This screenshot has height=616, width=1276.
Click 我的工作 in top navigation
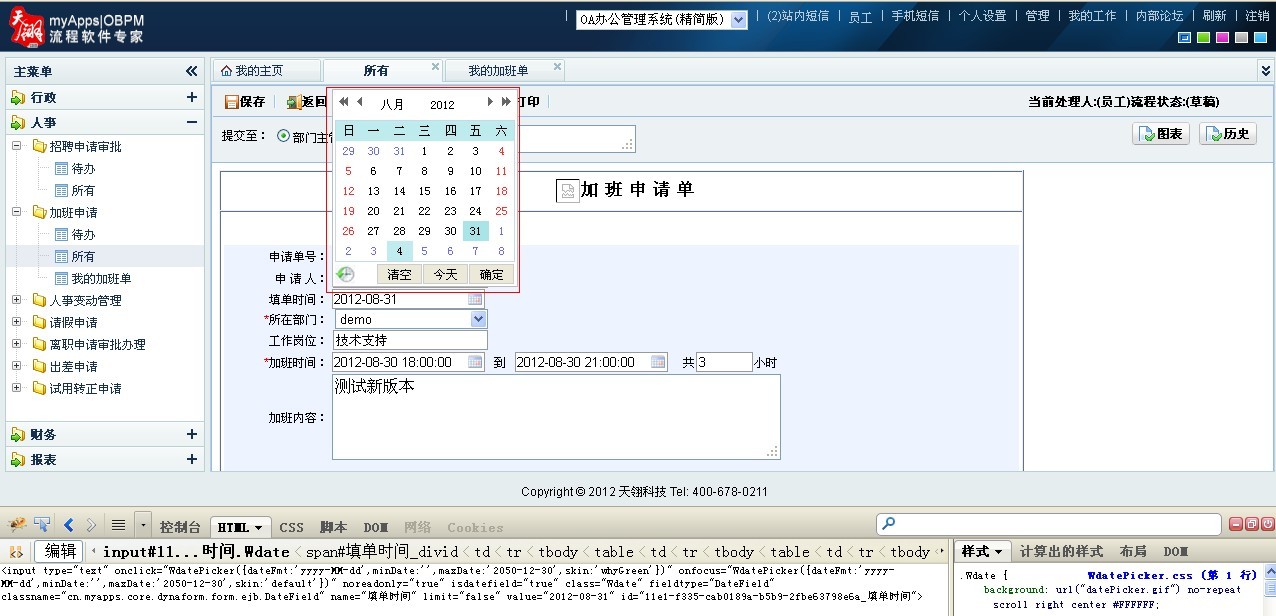click(1092, 16)
